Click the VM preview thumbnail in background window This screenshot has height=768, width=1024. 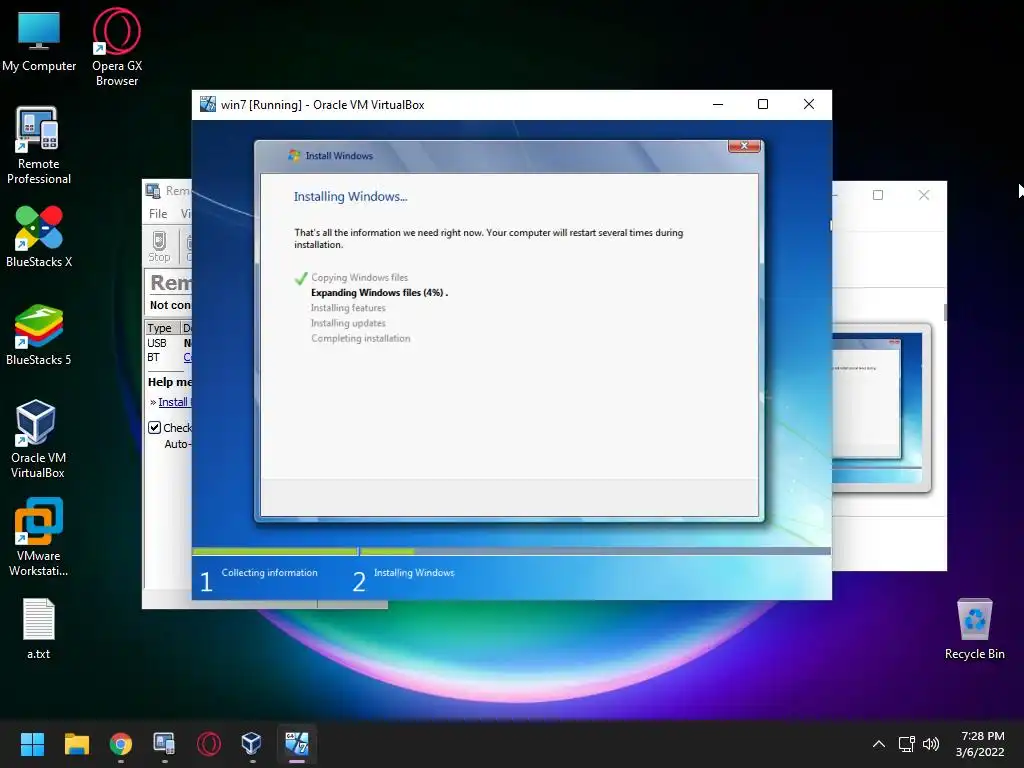pyautogui.click(x=880, y=408)
